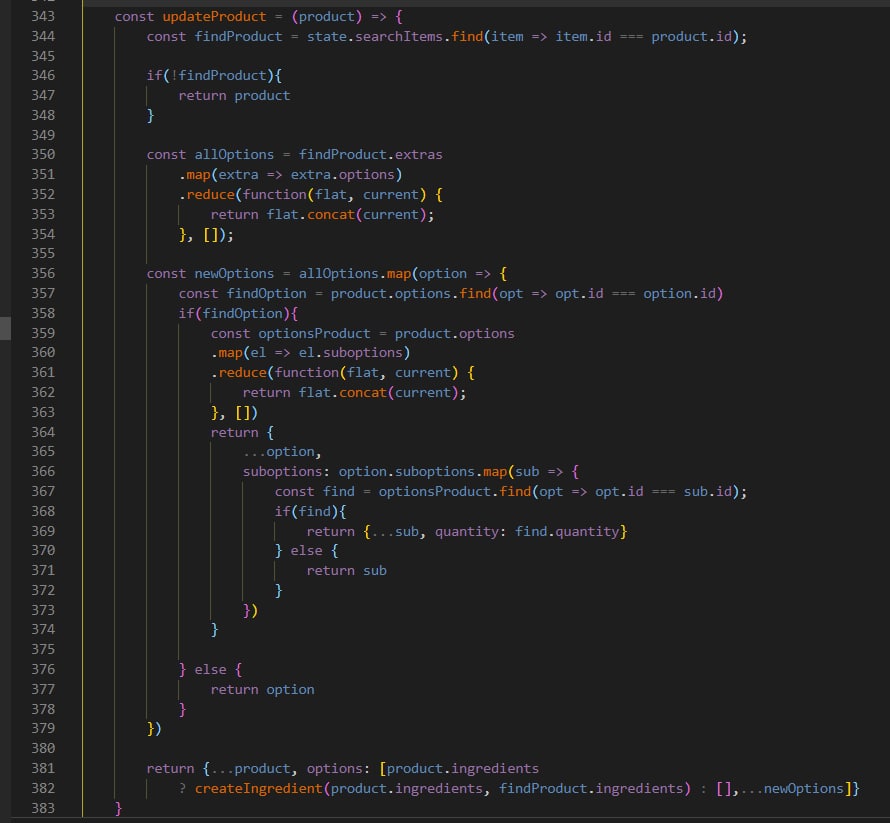Click 'product.ingredients' on line 381
Image resolution: width=890 pixels, height=823 pixels.
coord(463,769)
